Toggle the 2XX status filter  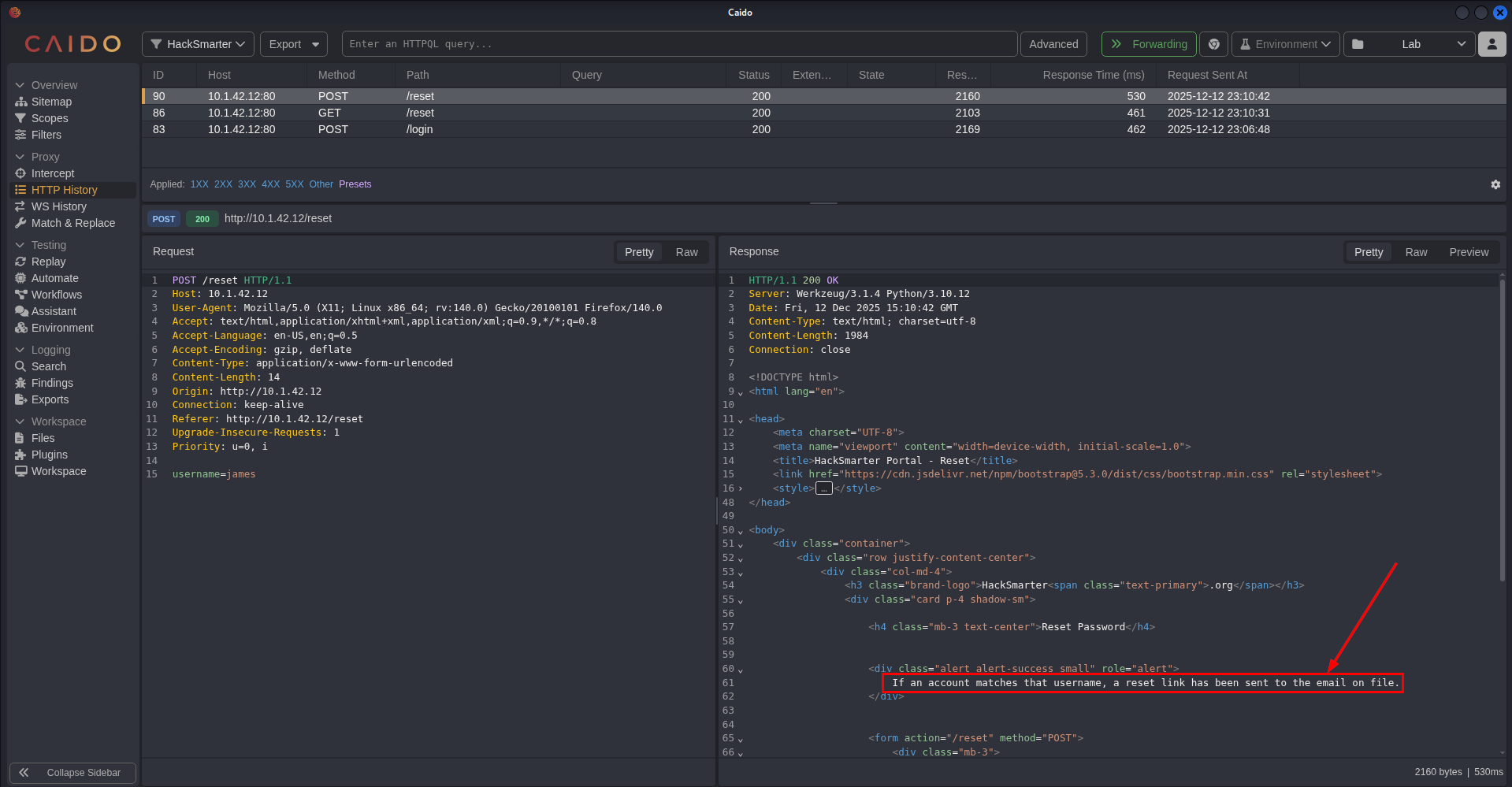(x=223, y=184)
